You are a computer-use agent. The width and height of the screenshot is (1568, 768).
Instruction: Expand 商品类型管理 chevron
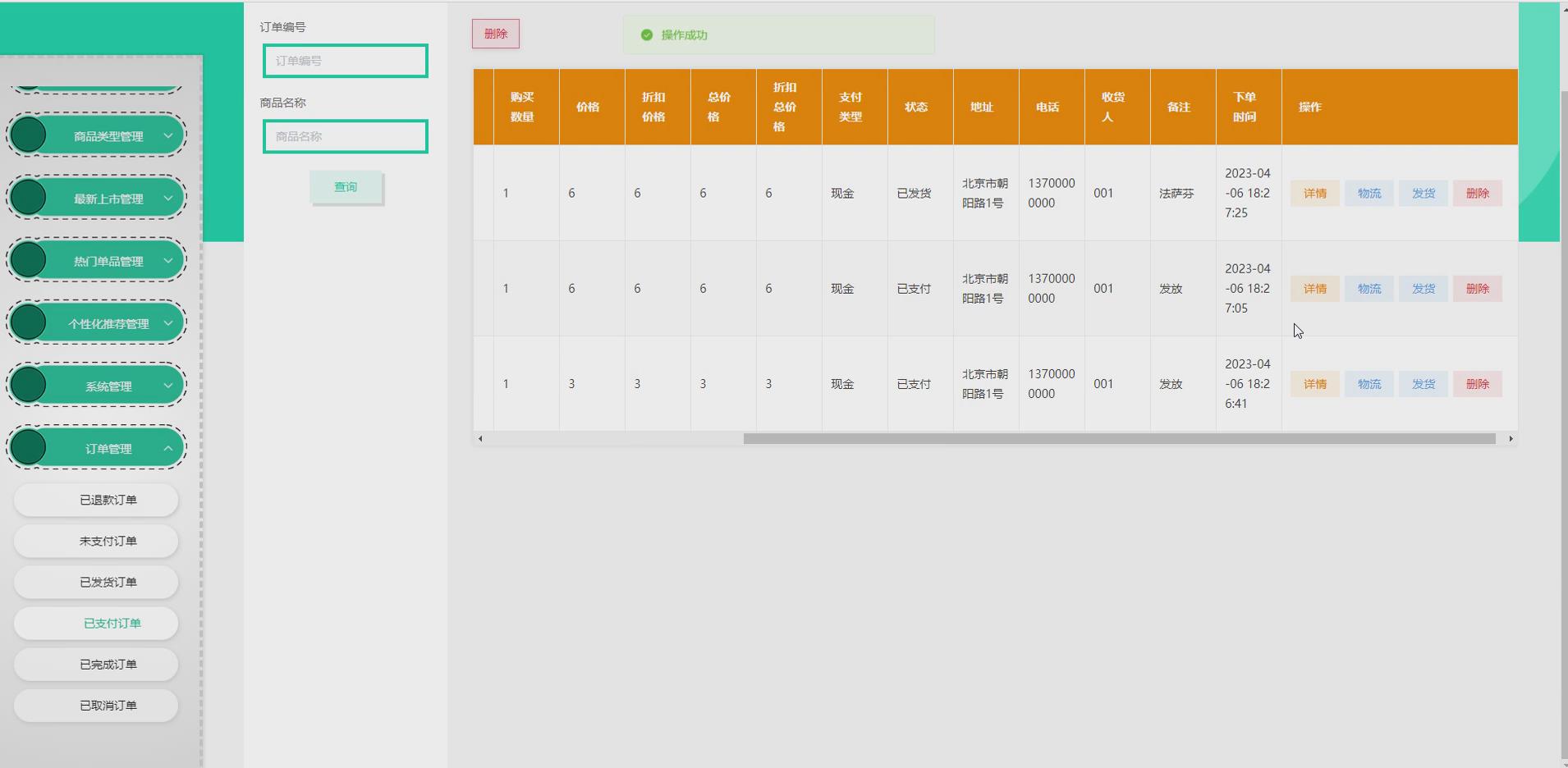[168, 135]
